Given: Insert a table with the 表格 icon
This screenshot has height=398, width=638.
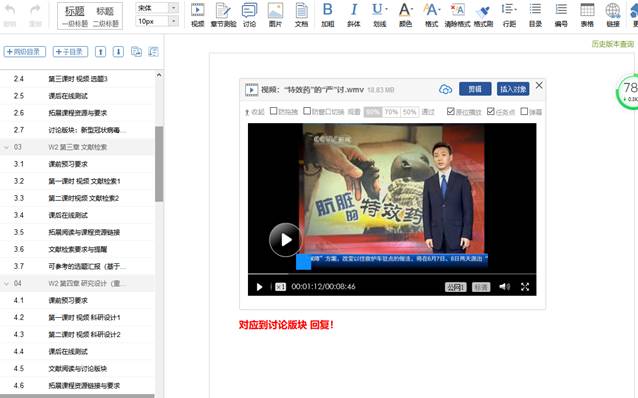Looking at the screenshot, I should coord(587,15).
